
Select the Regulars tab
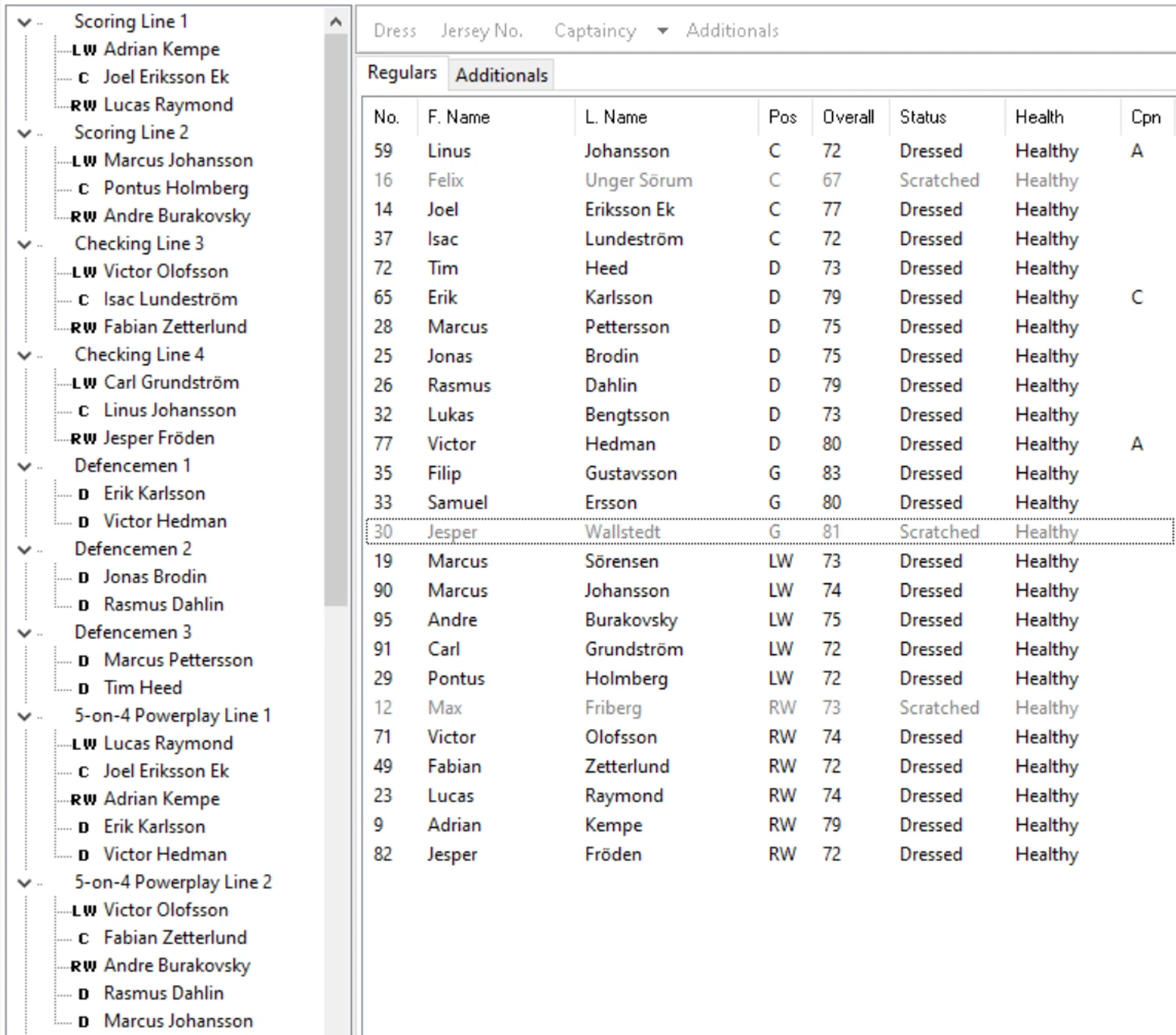[402, 72]
